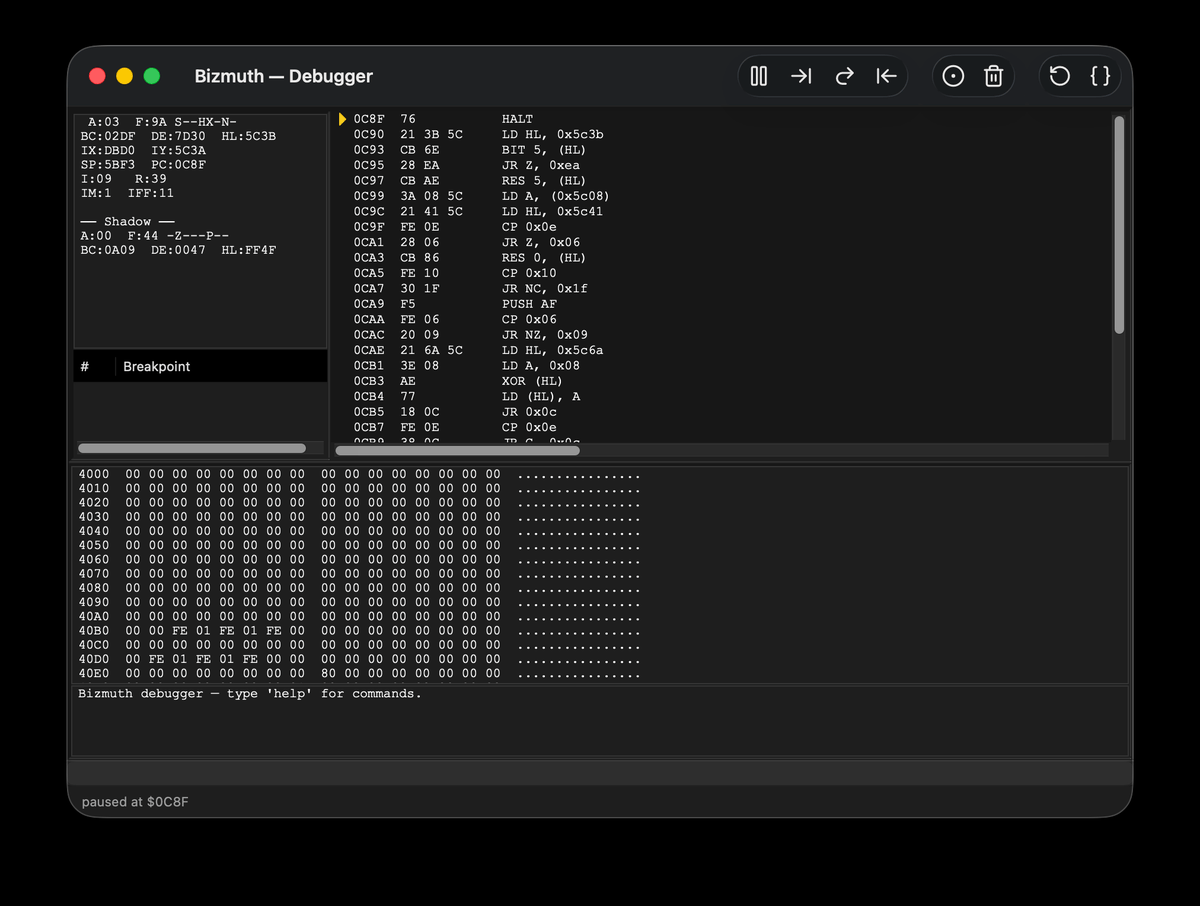Click the HL:5C3B register value

249,136
